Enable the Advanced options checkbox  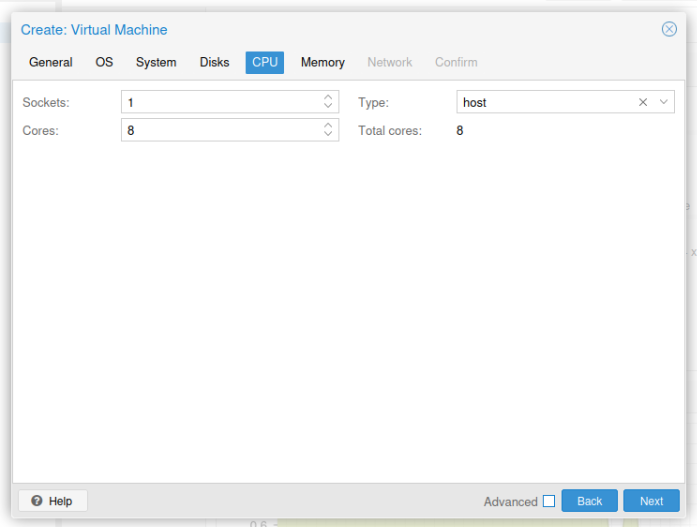[548, 501]
